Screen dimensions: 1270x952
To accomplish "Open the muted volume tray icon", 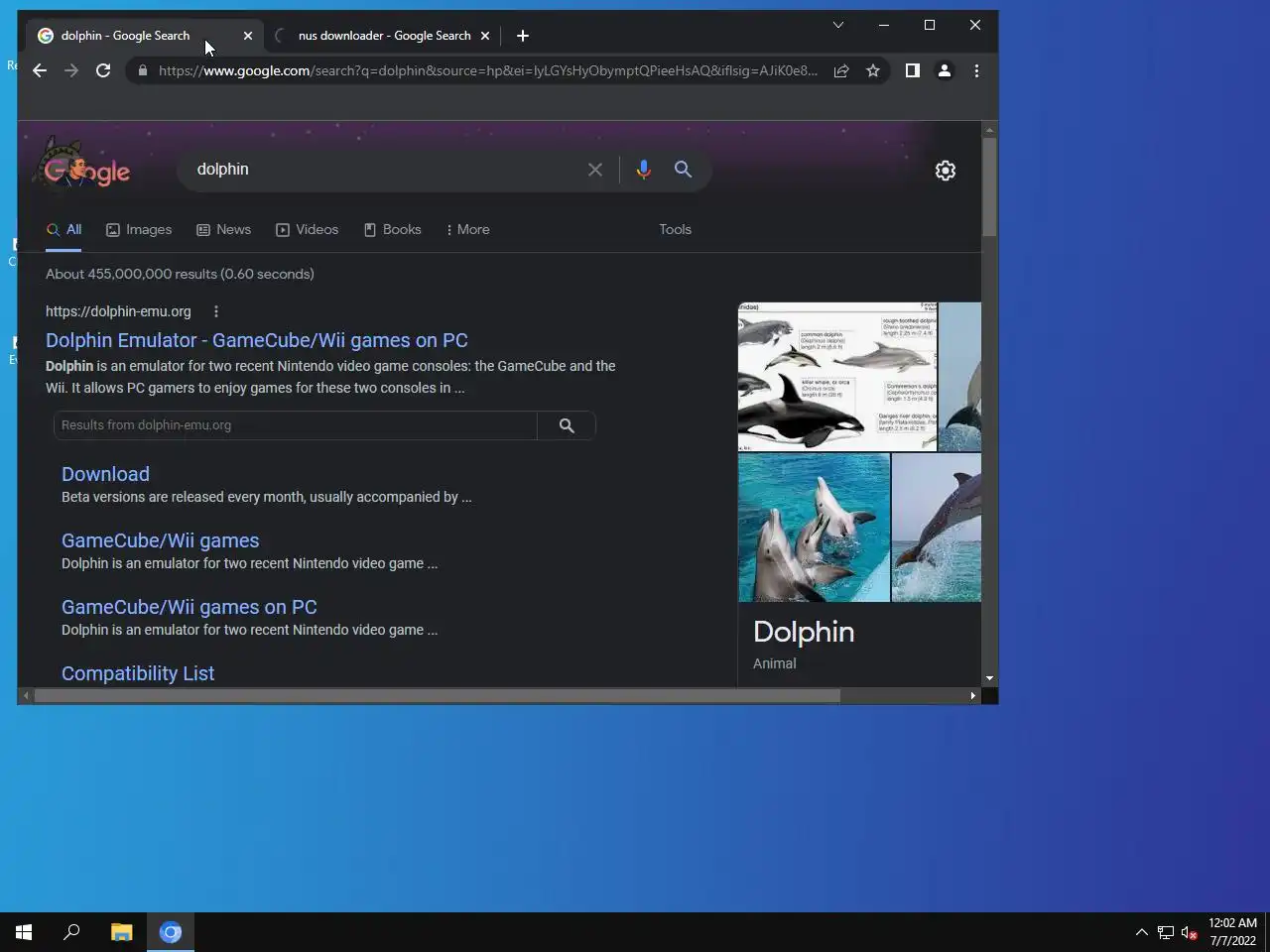I will pyautogui.click(x=1190, y=932).
